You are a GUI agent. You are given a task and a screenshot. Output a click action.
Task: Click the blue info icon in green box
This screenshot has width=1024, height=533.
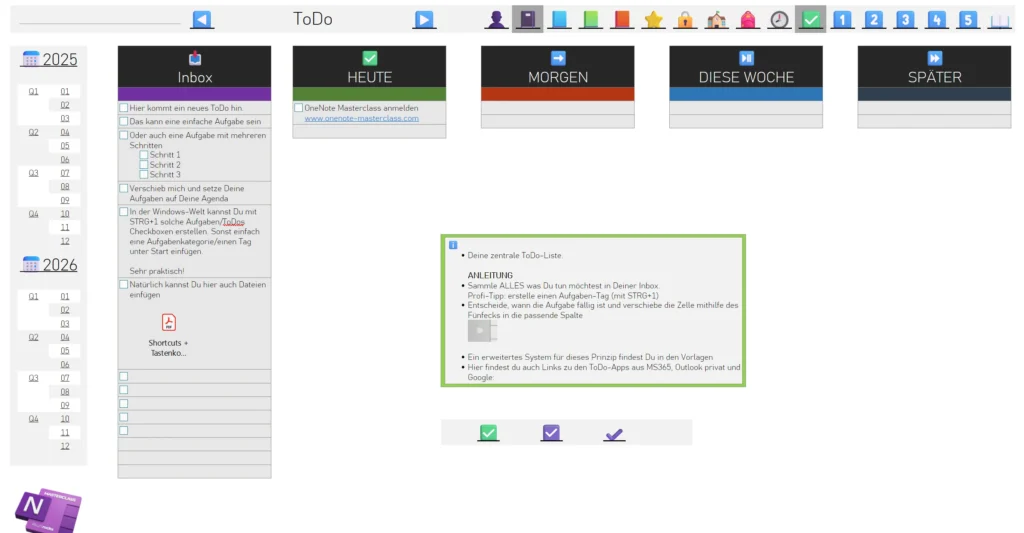(453, 245)
